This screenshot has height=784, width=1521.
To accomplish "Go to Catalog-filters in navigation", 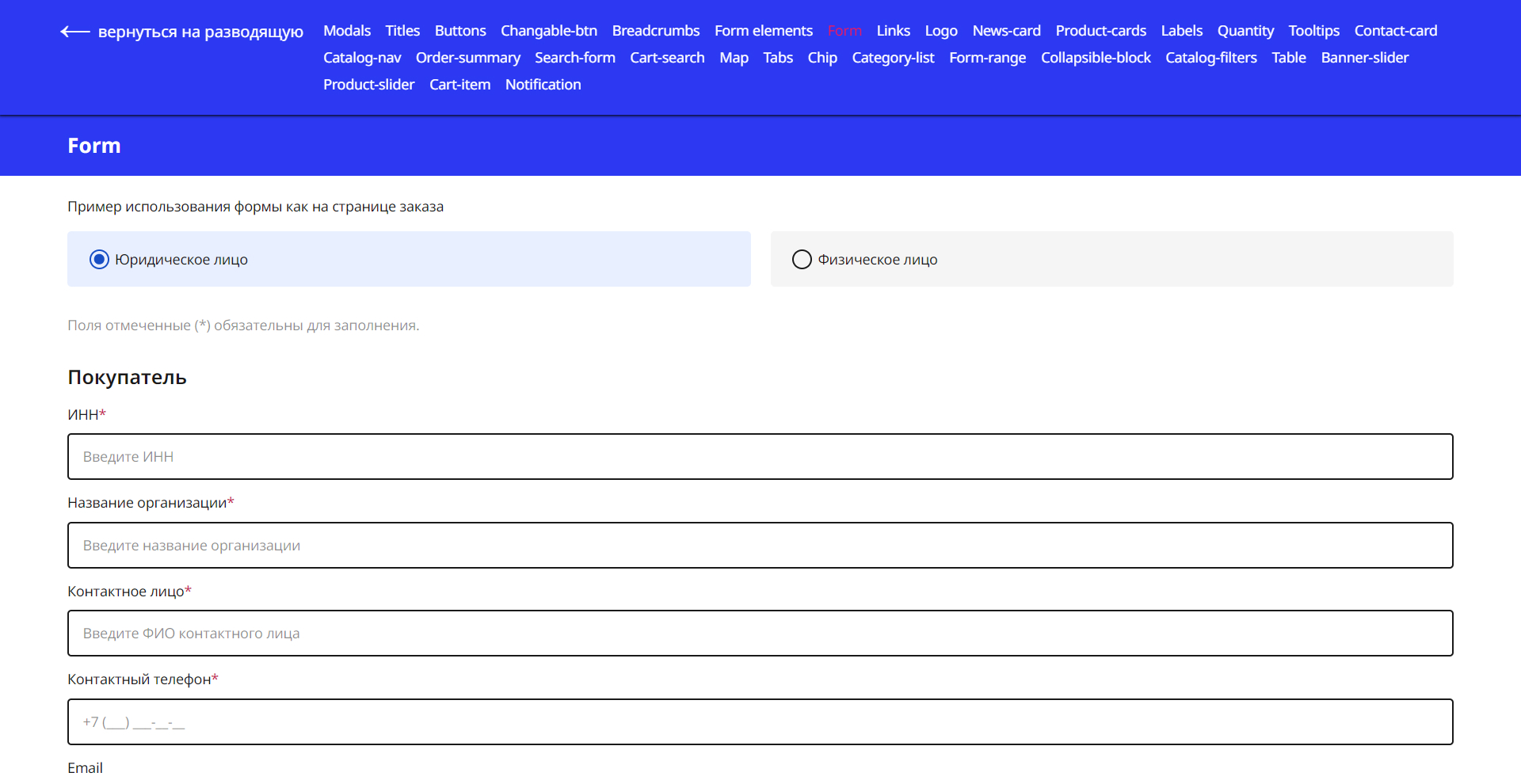I will (1210, 58).
